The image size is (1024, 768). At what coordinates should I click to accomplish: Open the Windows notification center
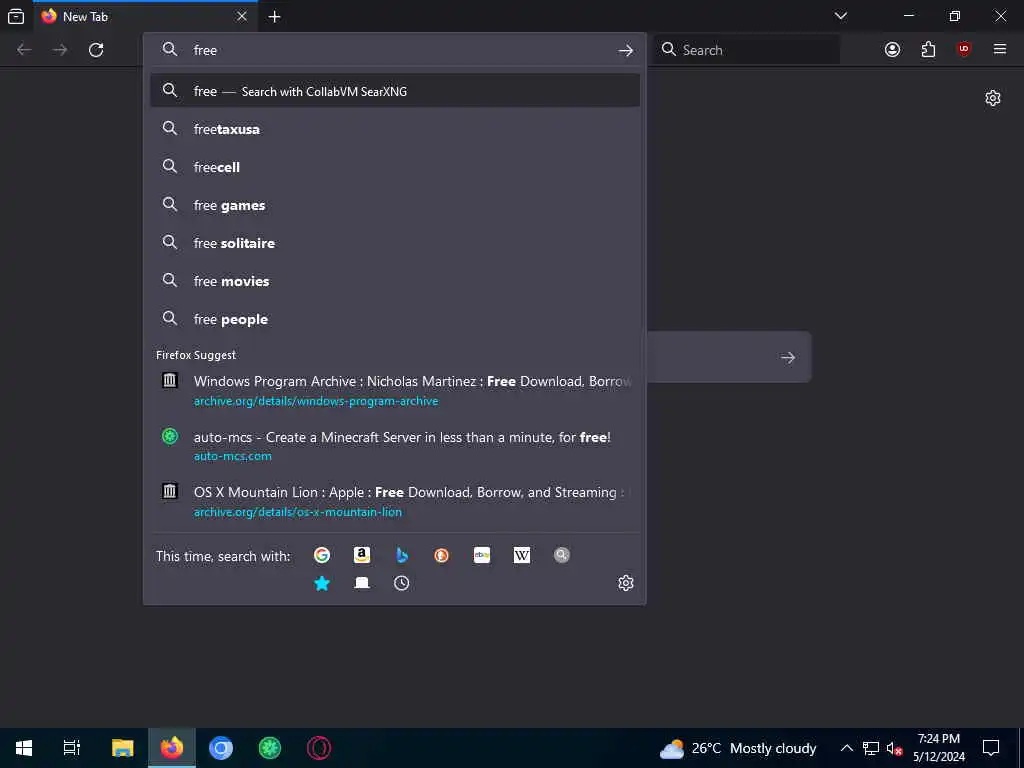click(991, 748)
